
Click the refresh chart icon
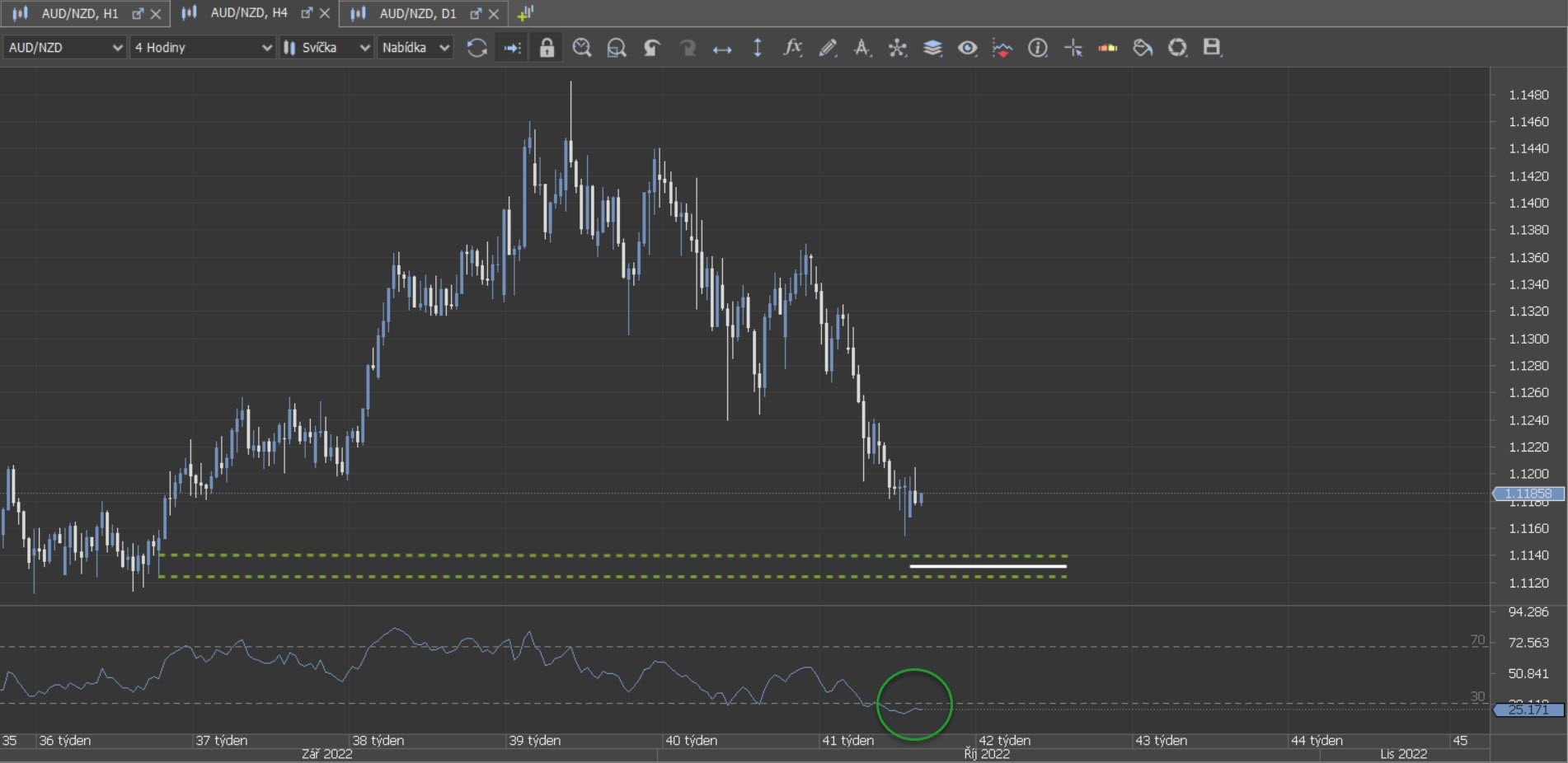point(477,48)
